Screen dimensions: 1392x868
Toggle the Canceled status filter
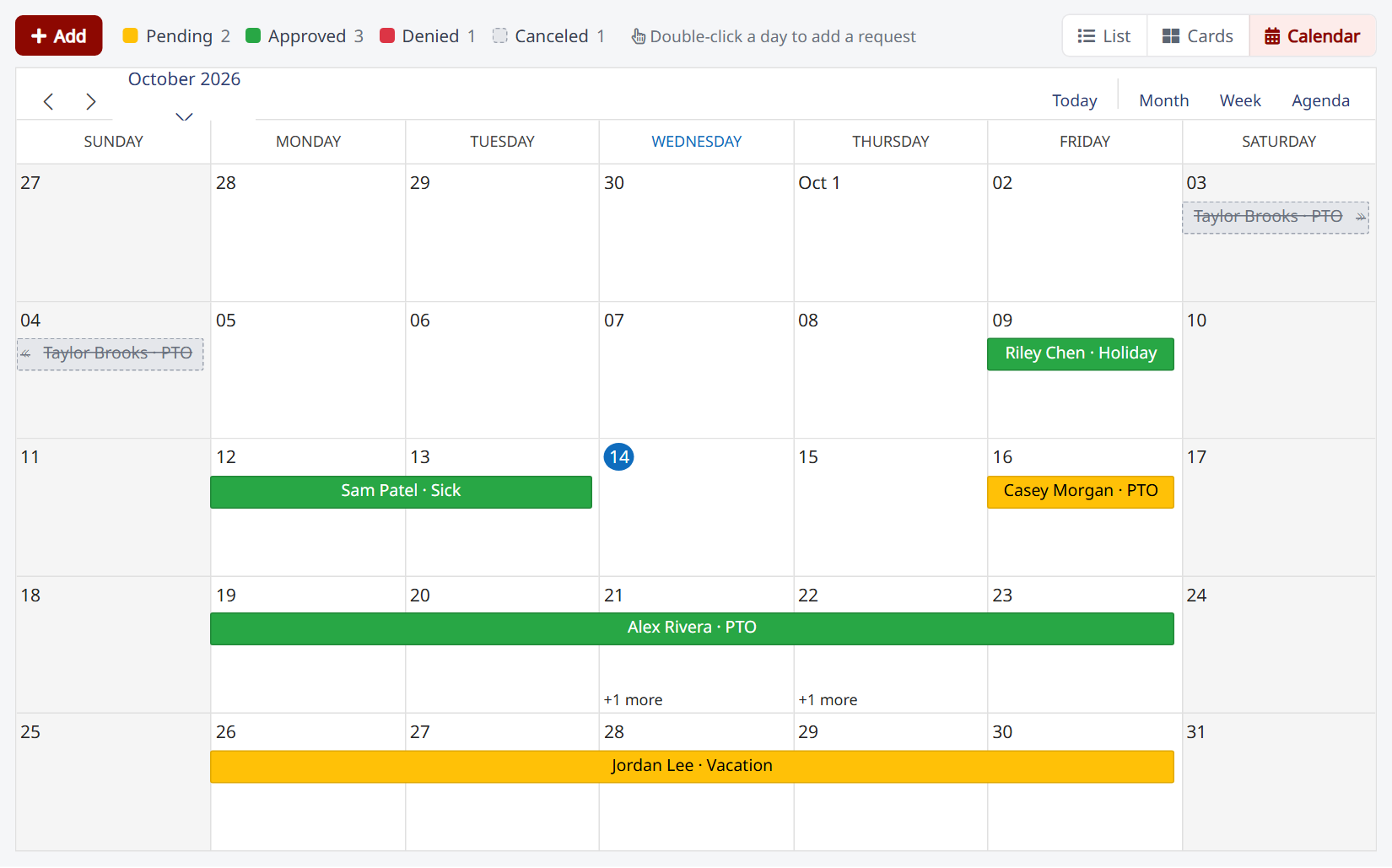(x=548, y=36)
